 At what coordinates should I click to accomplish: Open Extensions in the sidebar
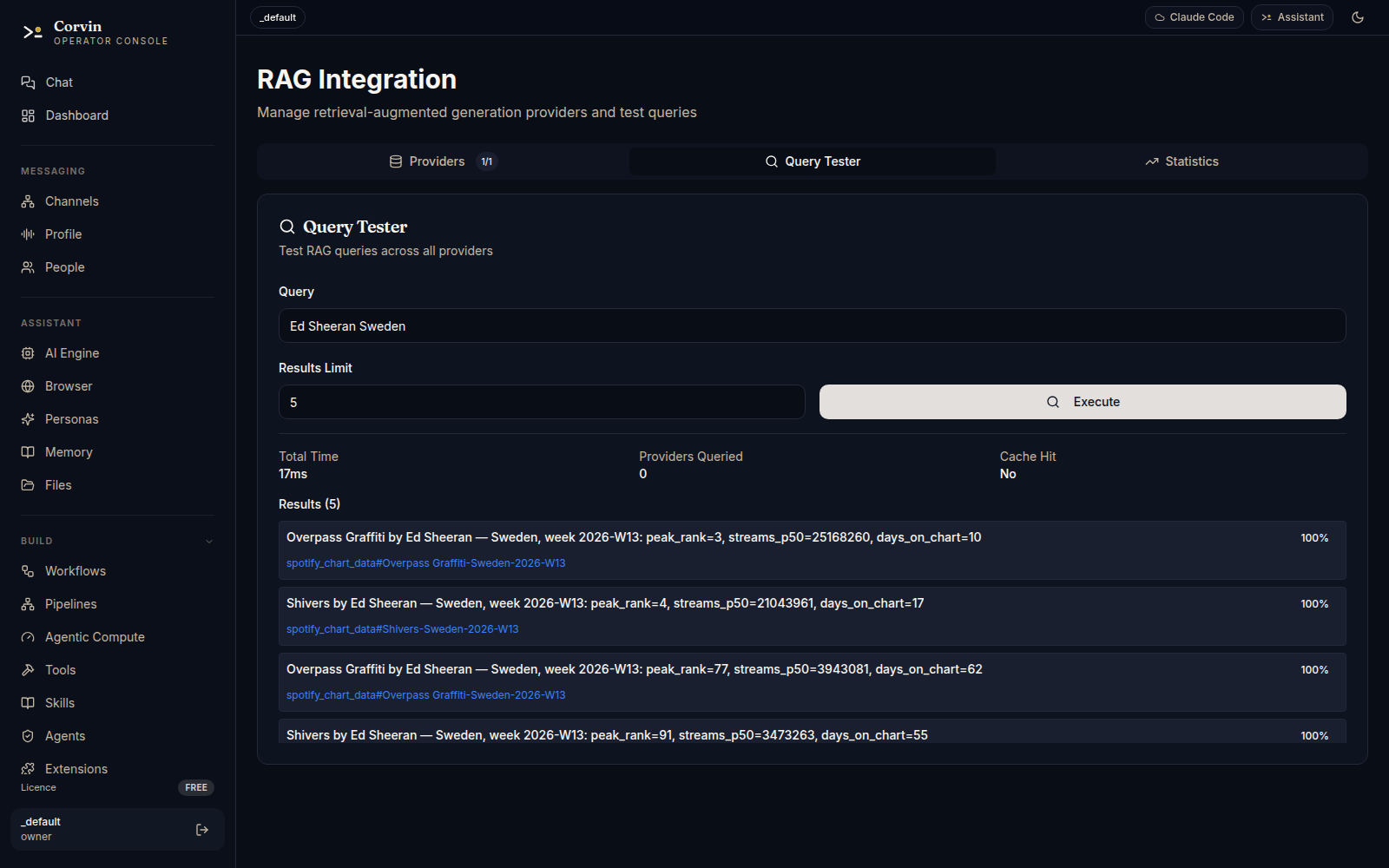click(x=117, y=769)
